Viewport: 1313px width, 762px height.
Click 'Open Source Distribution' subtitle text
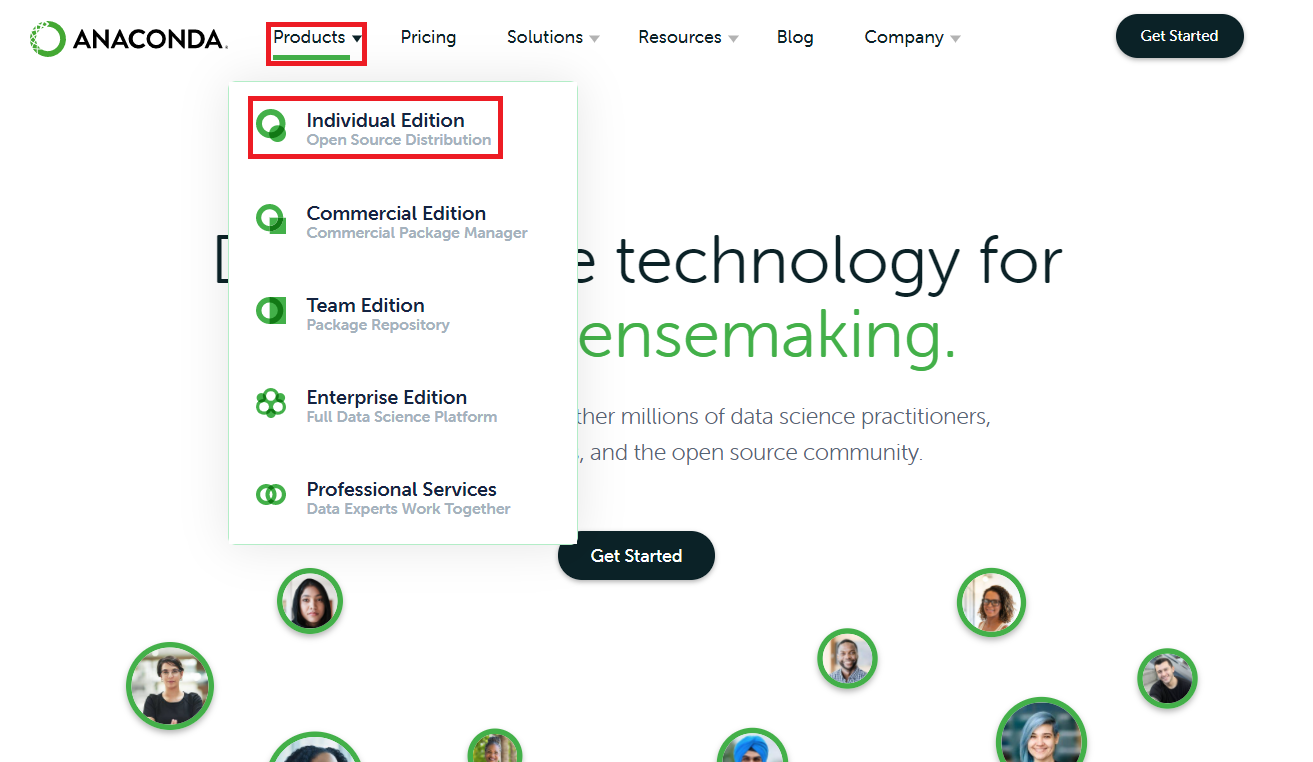coord(399,140)
